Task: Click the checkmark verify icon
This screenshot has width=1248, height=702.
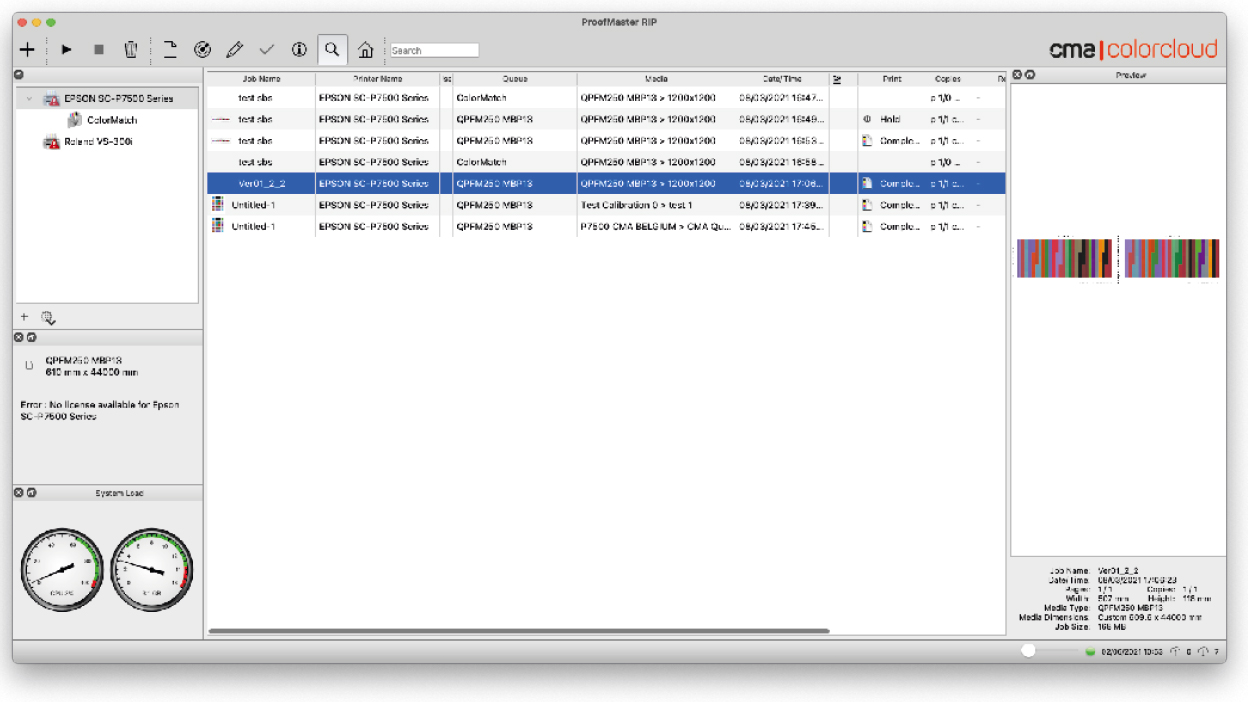Action: click(266, 49)
